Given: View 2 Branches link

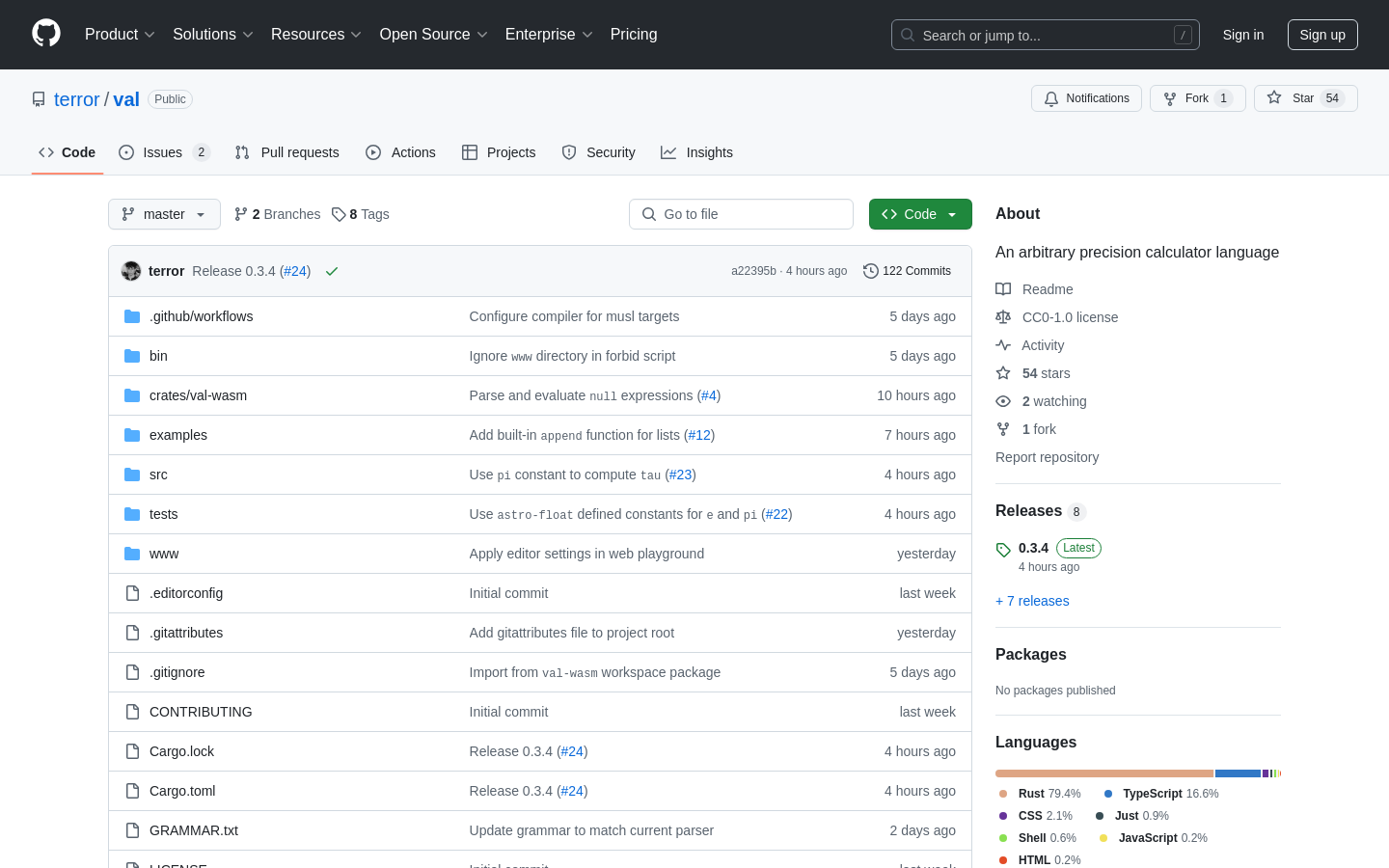Looking at the screenshot, I should coord(278,214).
